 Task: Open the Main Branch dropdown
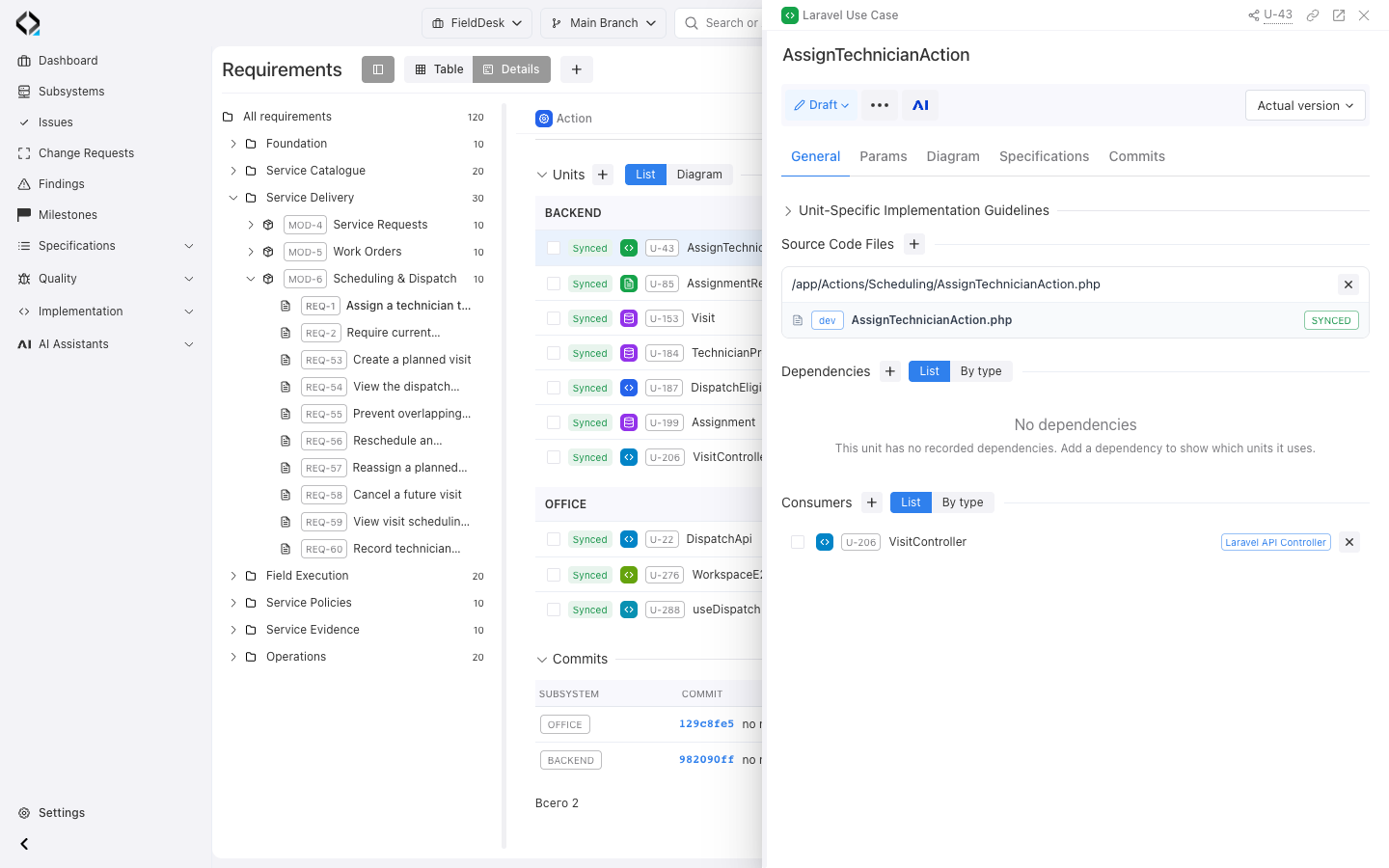point(603,23)
